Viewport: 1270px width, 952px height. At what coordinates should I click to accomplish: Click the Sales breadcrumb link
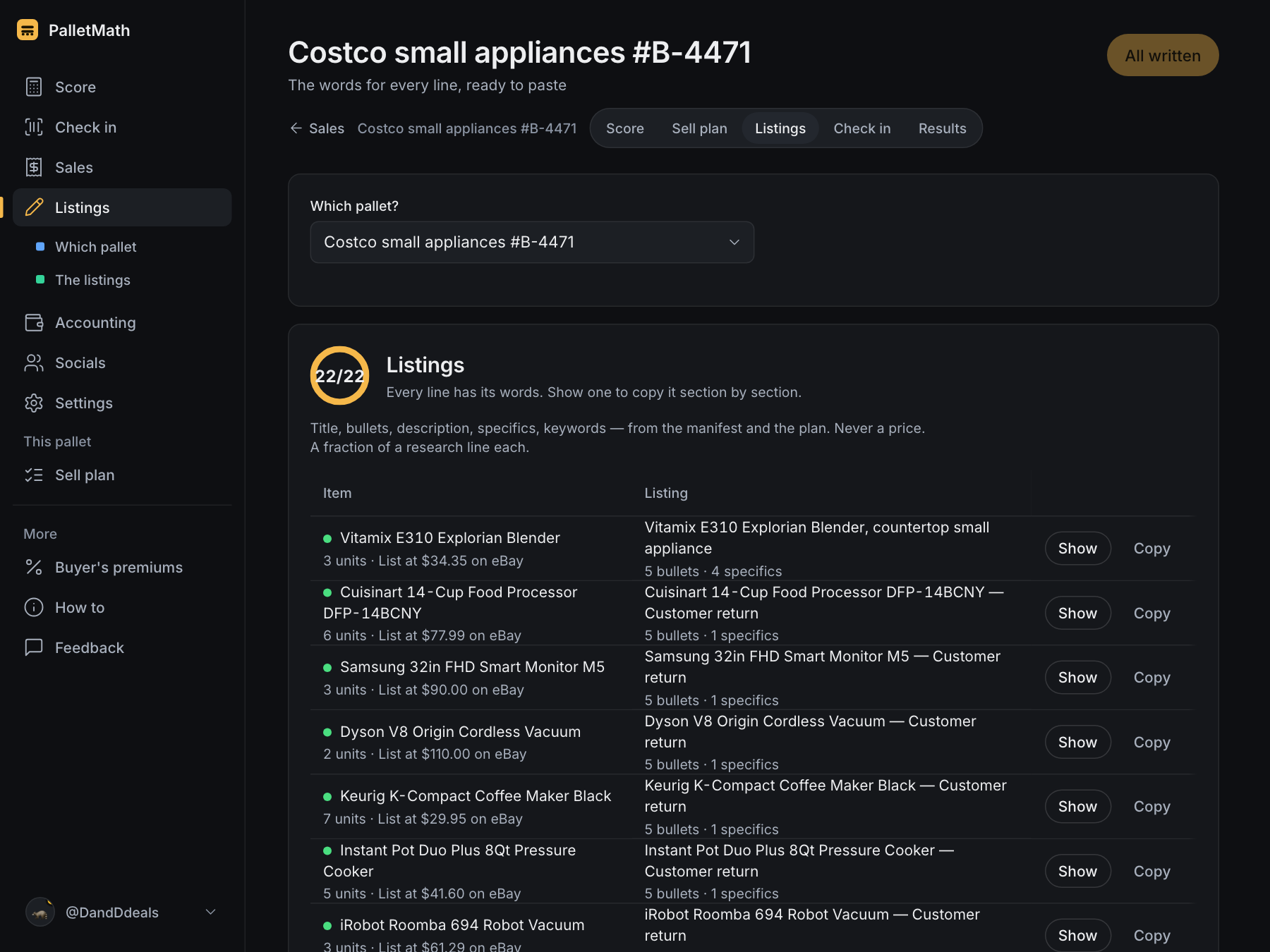pos(327,128)
